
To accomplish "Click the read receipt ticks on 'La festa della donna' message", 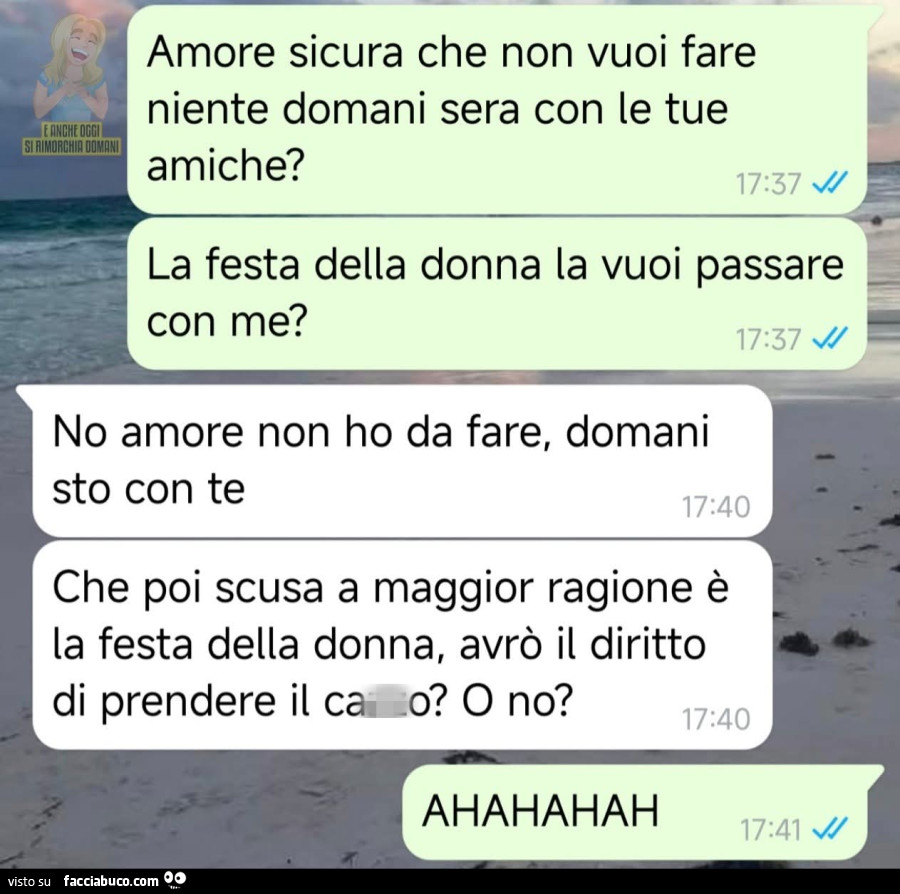I will [830, 338].
